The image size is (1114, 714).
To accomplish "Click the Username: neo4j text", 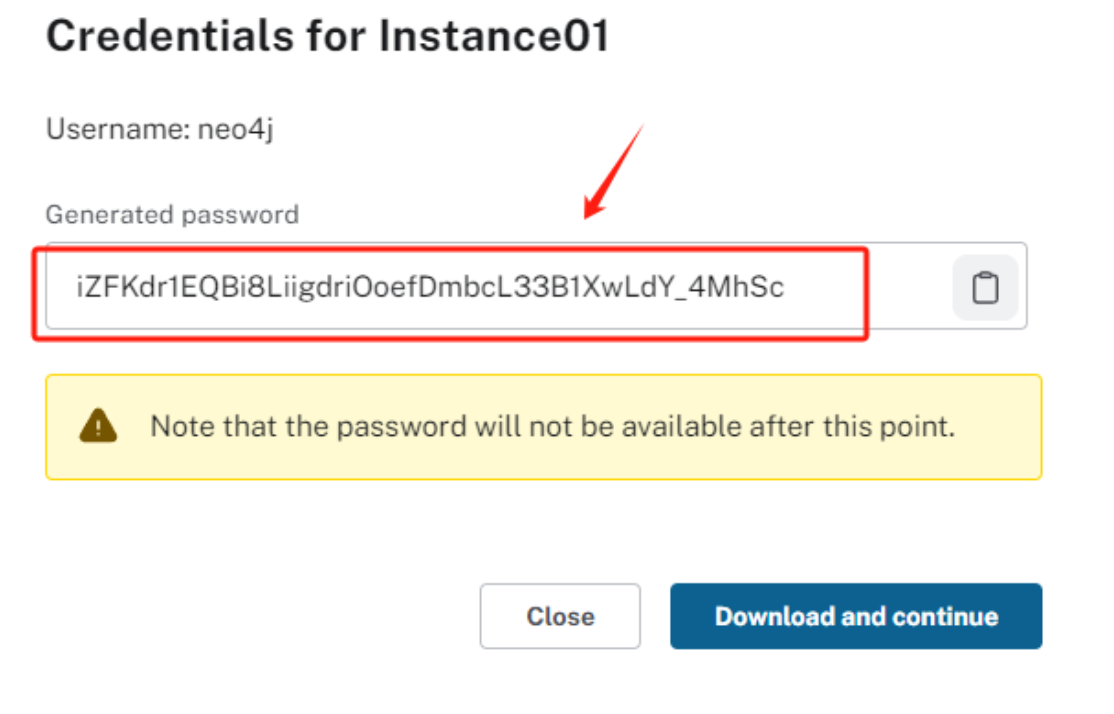I will click(159, 129).
